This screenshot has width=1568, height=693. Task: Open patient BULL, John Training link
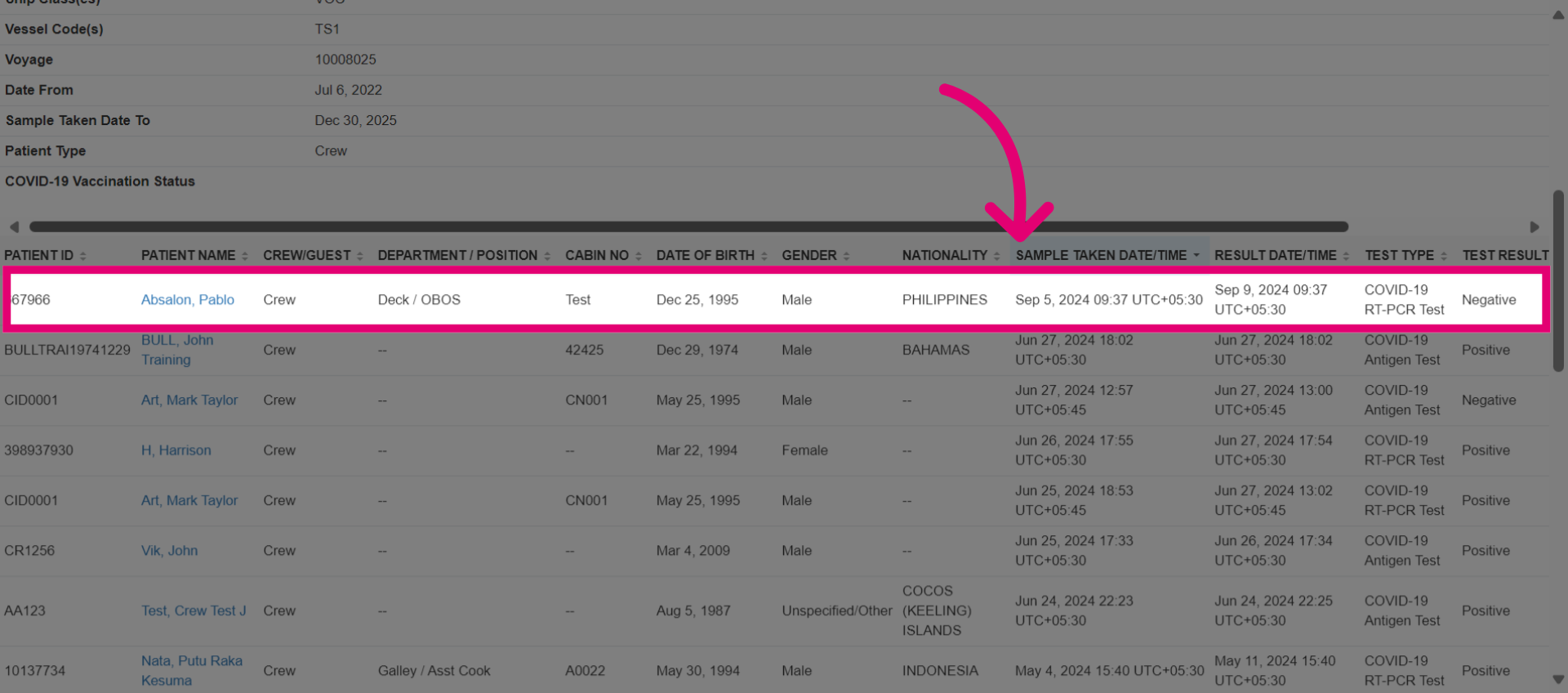(177, 350)
